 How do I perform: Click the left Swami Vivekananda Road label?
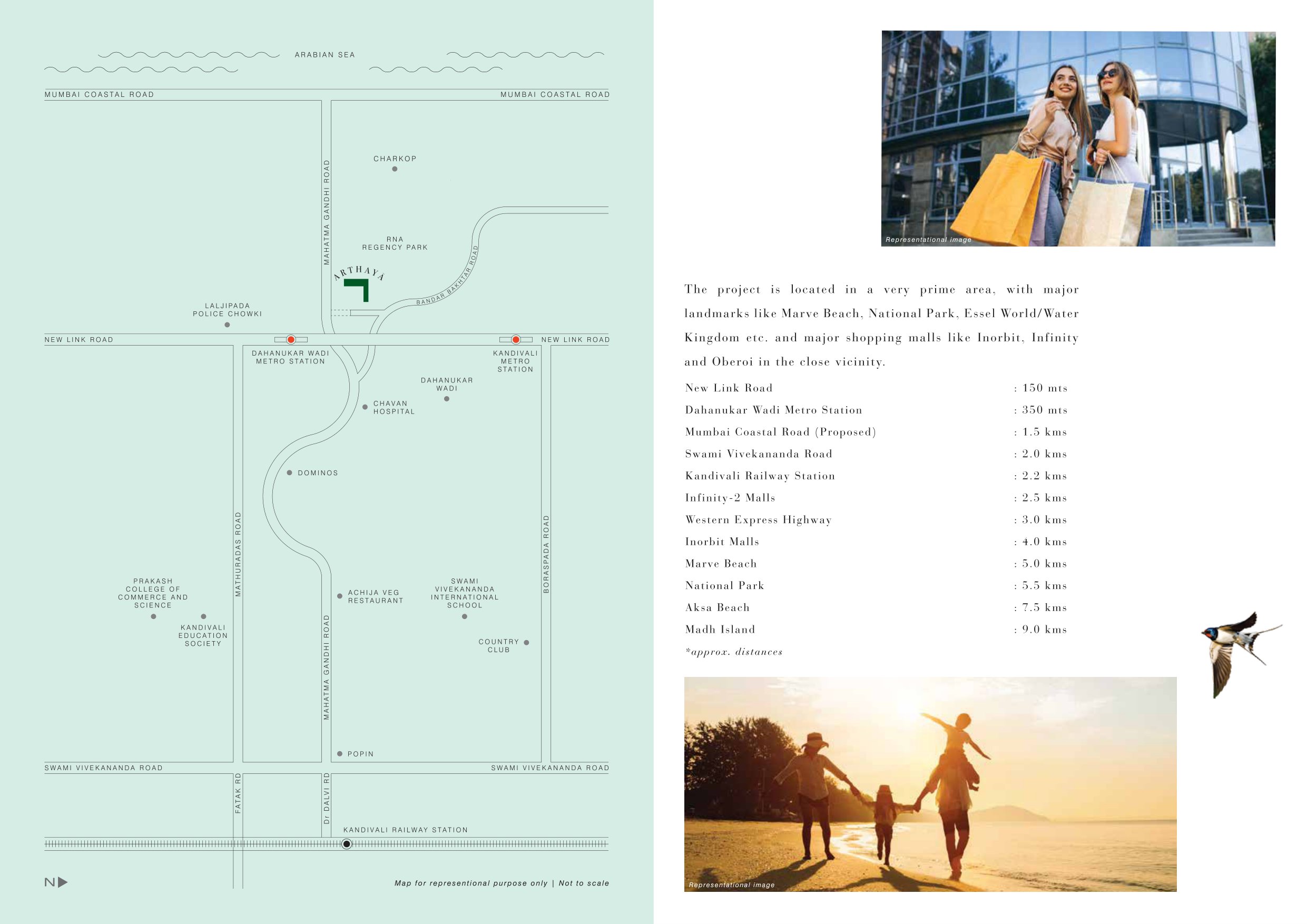[104, 768]
